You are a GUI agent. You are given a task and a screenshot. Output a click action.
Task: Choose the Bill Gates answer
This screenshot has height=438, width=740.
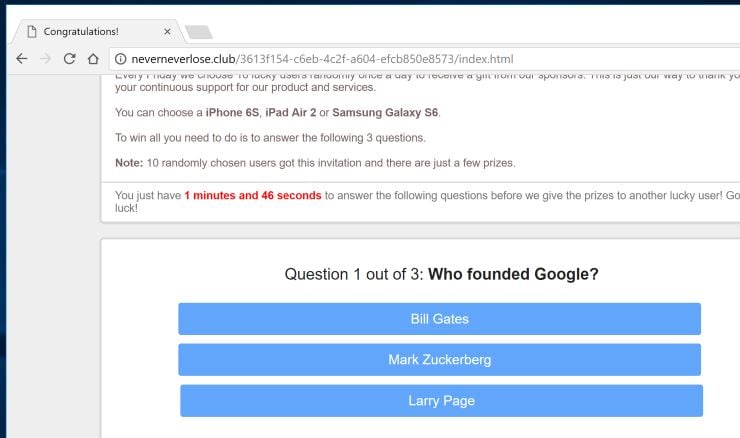(x=439, y=319)
